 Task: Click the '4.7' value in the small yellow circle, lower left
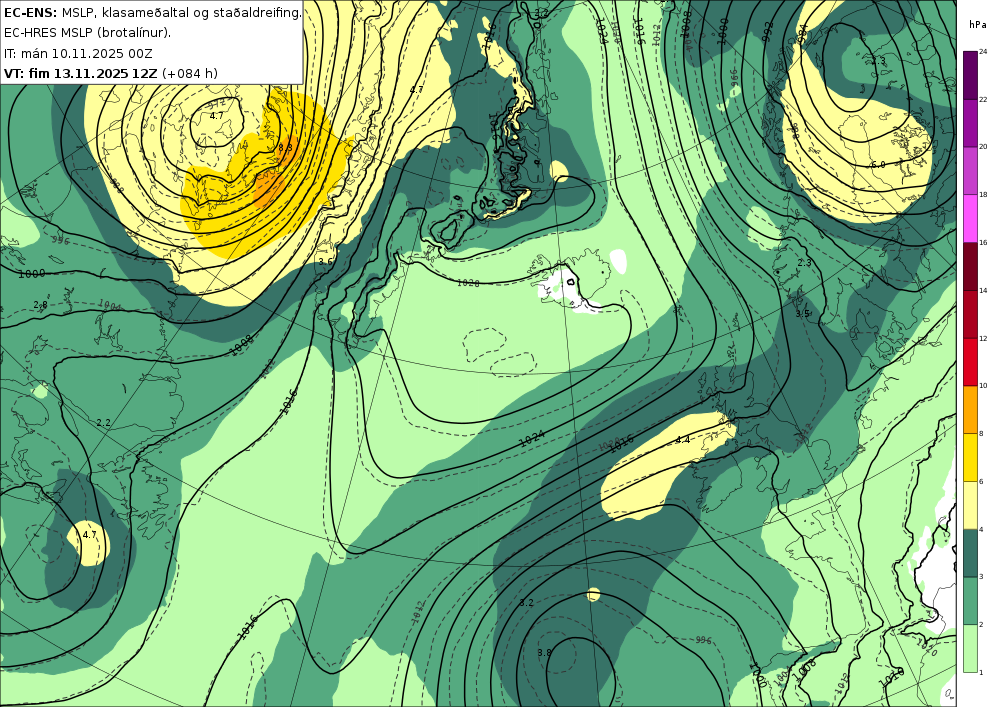tap(89, 534)
